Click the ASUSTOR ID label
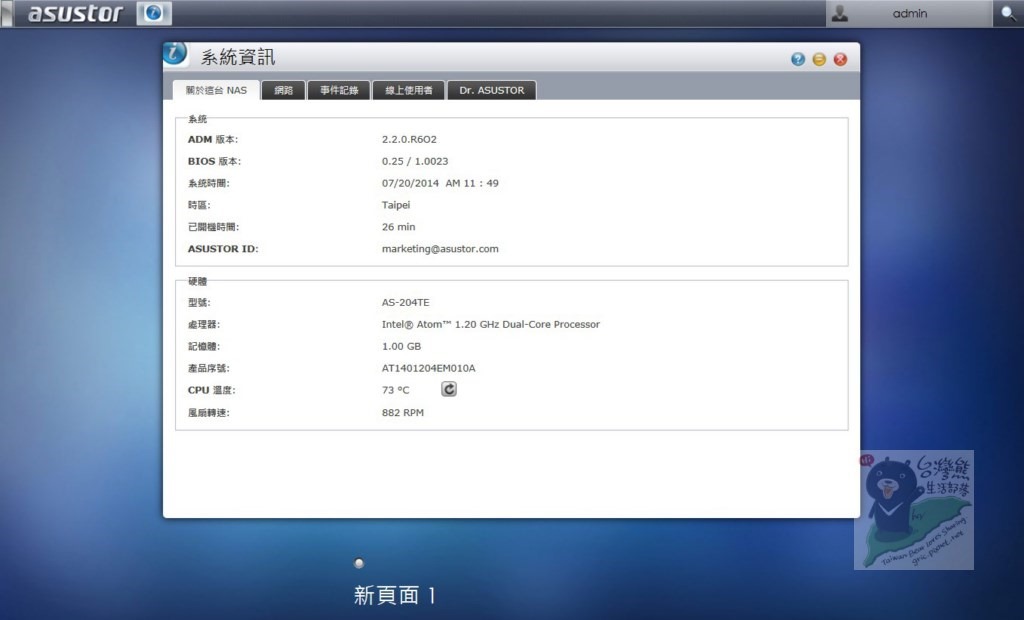 223,249
